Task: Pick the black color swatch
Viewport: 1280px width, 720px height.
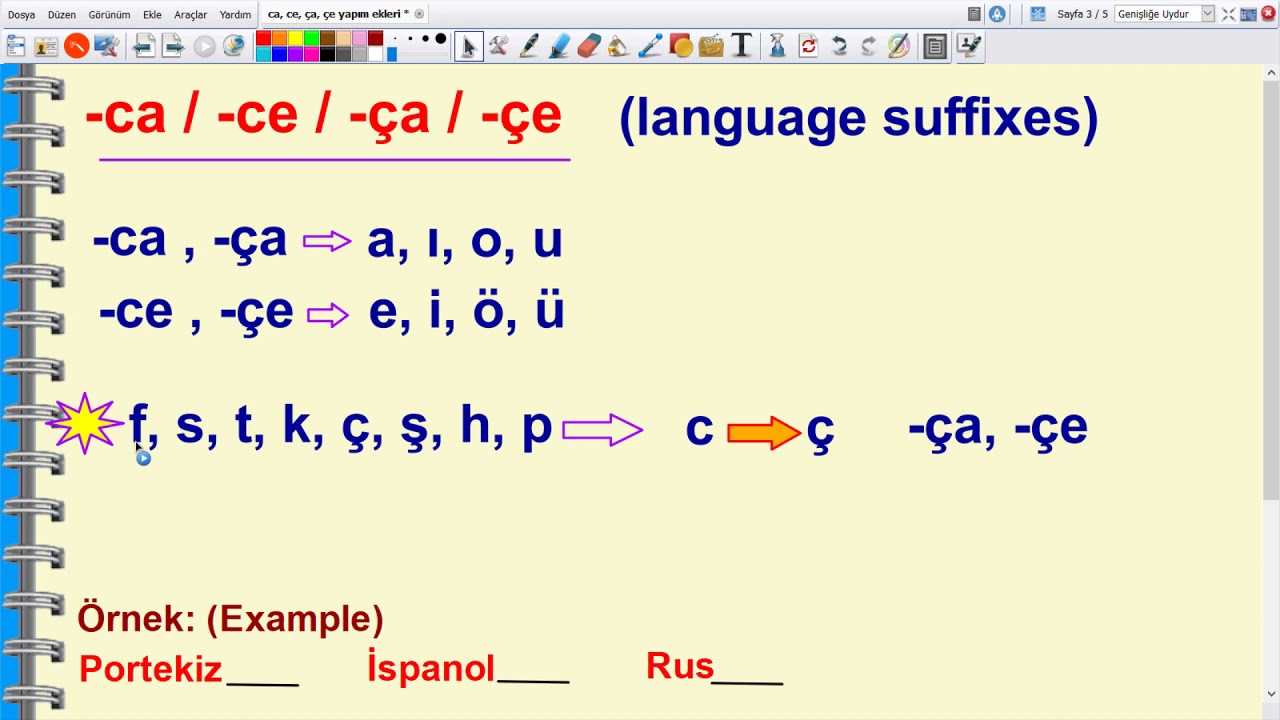Action: (x=327, y=54)
